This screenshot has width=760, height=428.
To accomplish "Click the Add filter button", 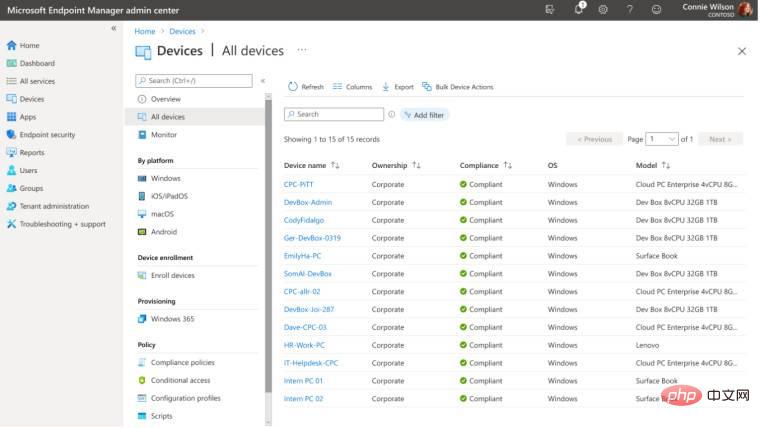I will pyautogui.click(x=425, y=115).
